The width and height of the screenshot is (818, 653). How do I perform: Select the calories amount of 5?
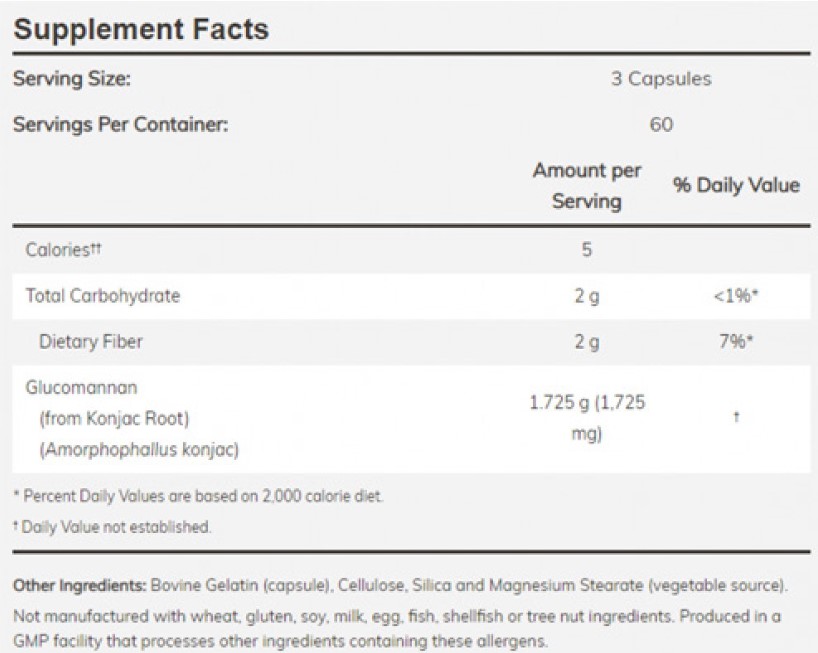[587, 250]
